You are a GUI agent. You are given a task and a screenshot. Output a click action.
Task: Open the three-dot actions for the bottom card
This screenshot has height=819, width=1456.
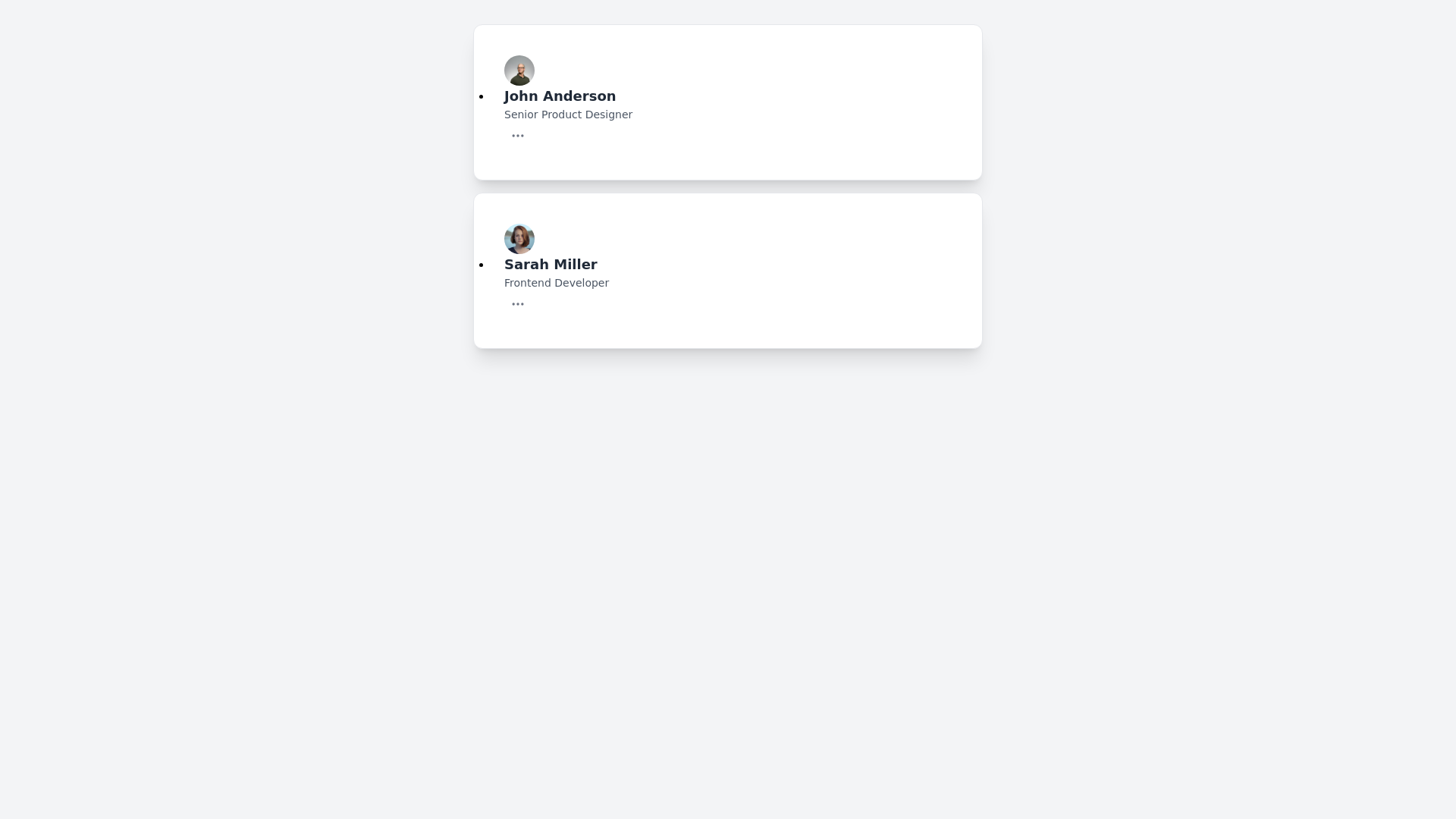[518, 303]
